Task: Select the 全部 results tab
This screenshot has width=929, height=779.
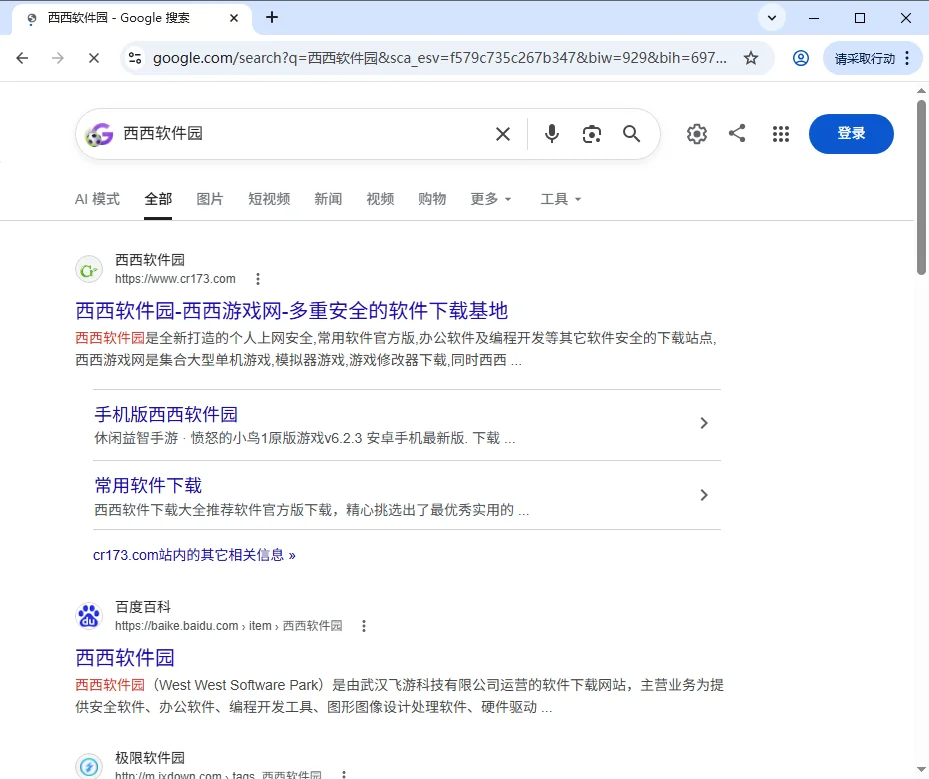Action: click(x=158, y=199)
